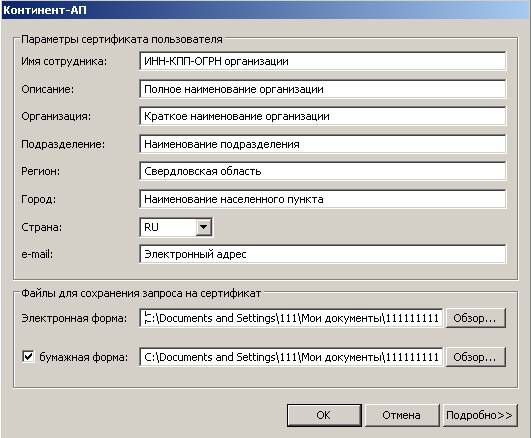Cancel with the Отмена button

[402, 415]
